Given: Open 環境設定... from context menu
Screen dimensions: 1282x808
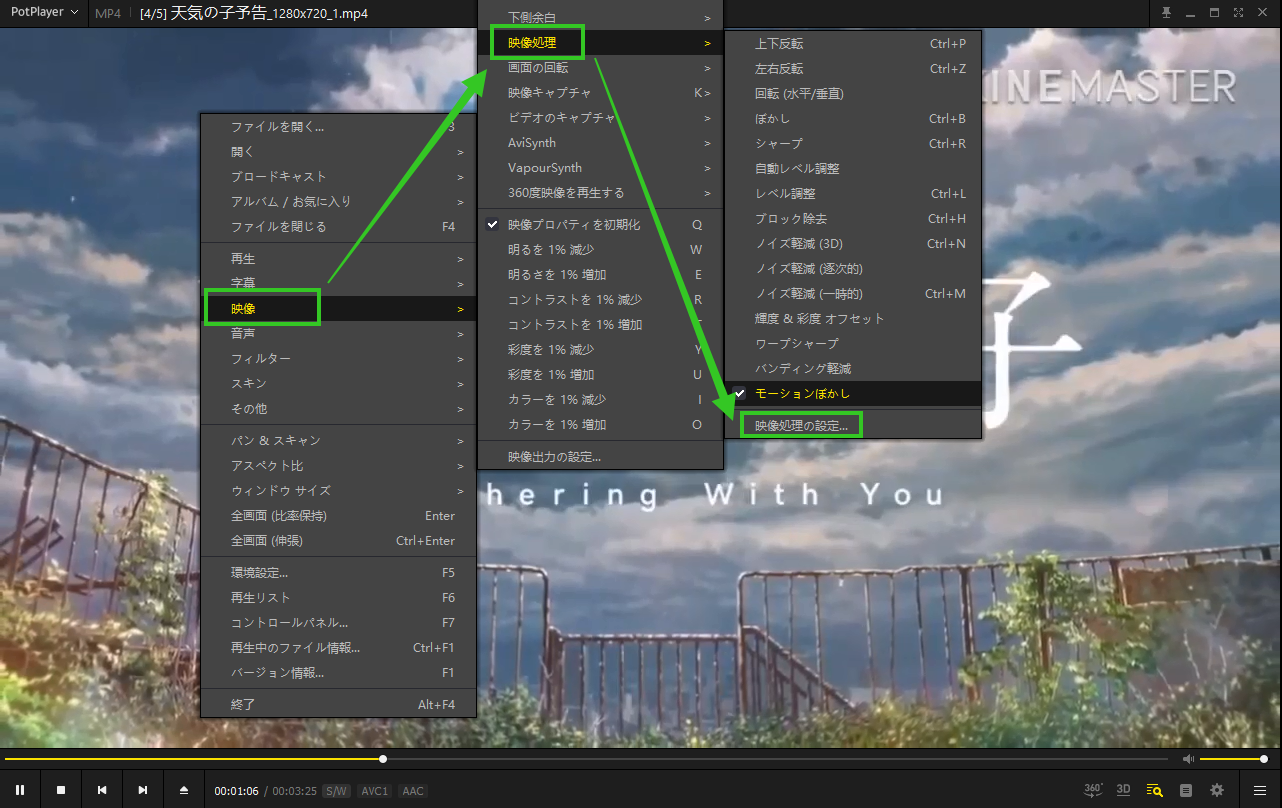Looking at the screenshot, I should point(338,573).
